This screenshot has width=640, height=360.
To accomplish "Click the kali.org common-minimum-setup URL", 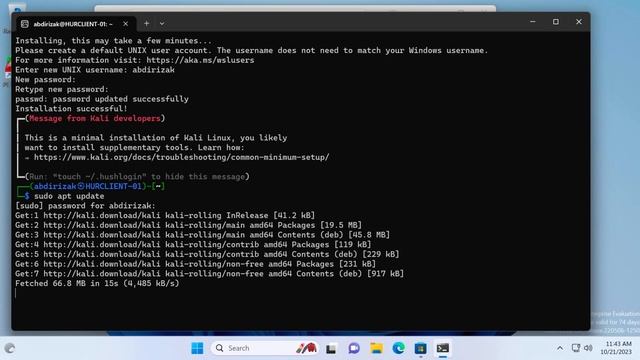I will (x=182, y=157).
